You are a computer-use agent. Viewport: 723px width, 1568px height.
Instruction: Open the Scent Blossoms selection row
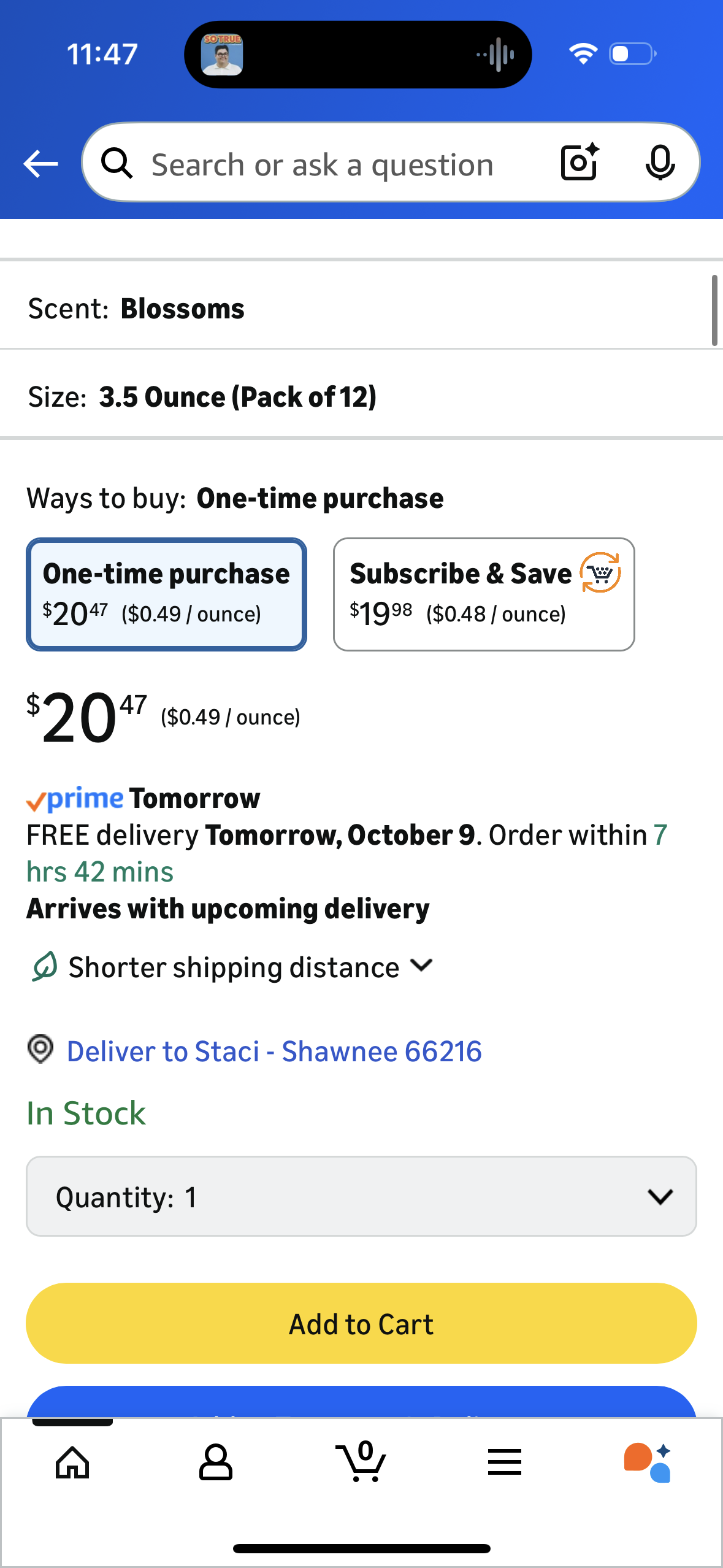coord(361,309)
